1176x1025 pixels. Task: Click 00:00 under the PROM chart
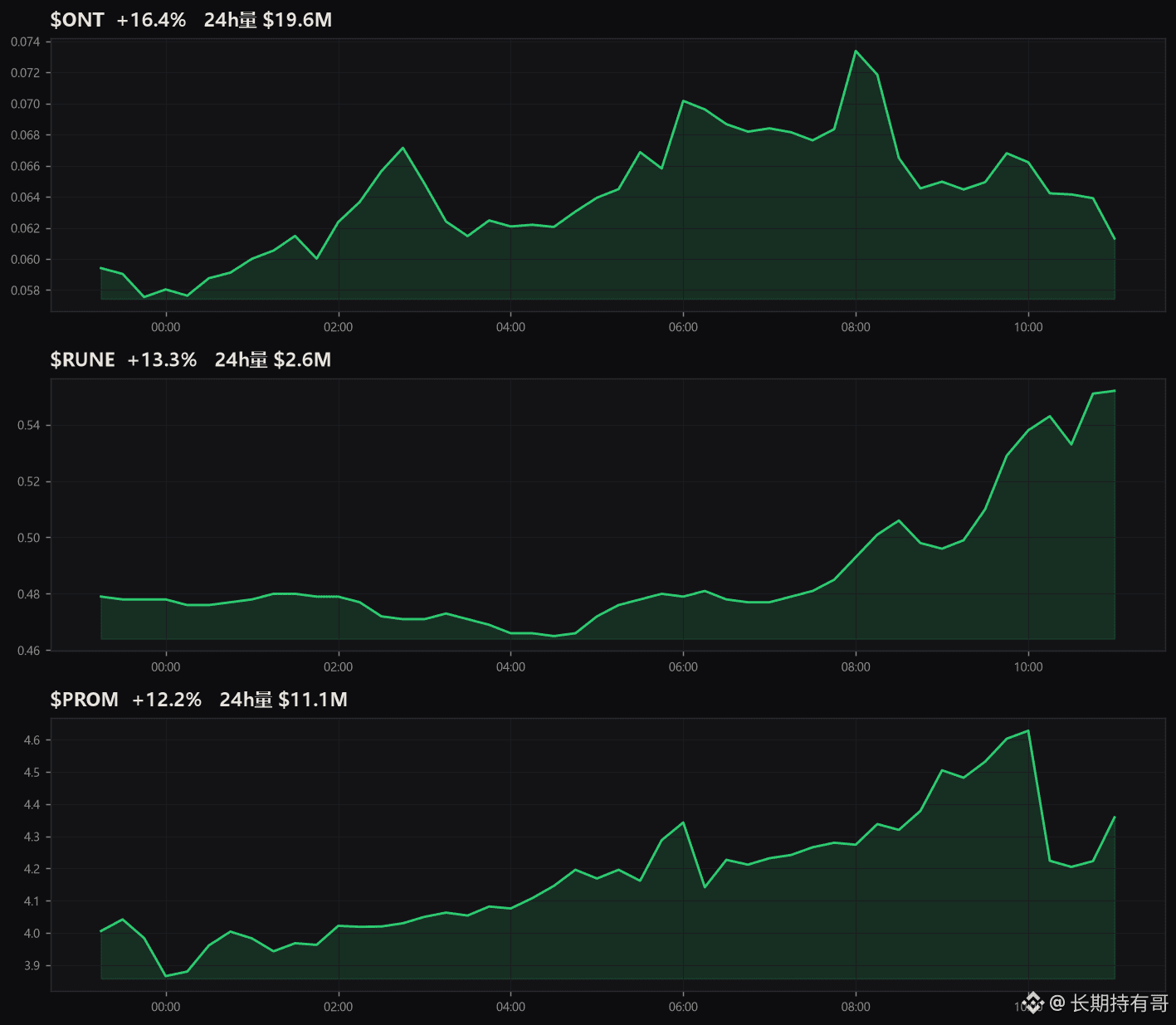click(166, 1007)
